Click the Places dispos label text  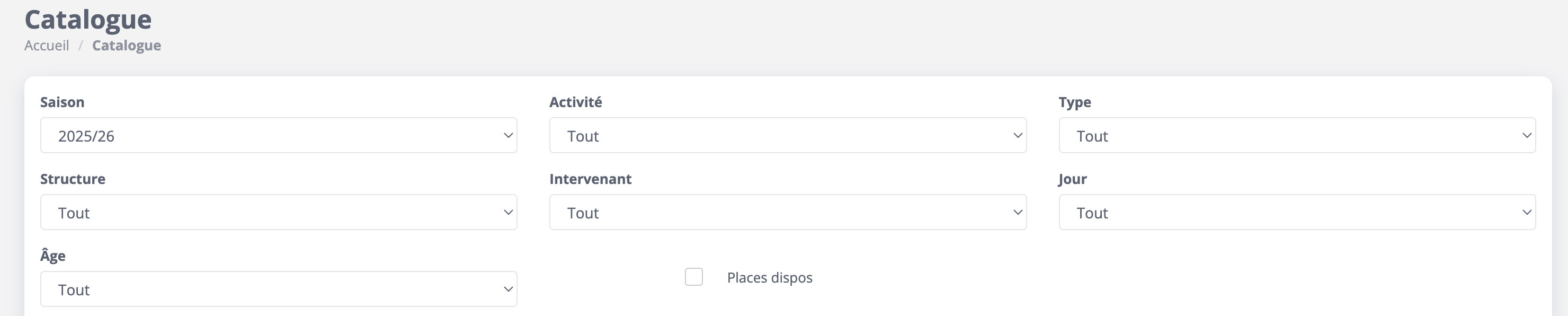[769, 278]
